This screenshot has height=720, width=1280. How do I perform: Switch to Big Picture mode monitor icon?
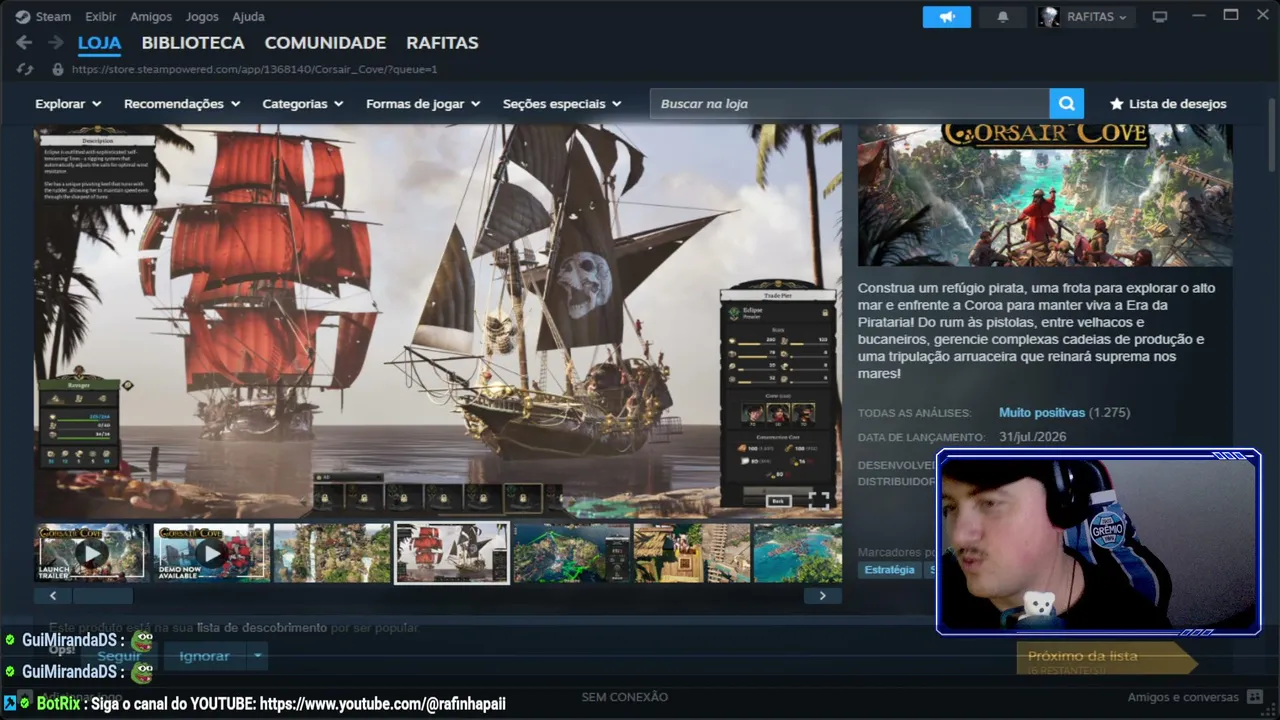coord(1160,17)
